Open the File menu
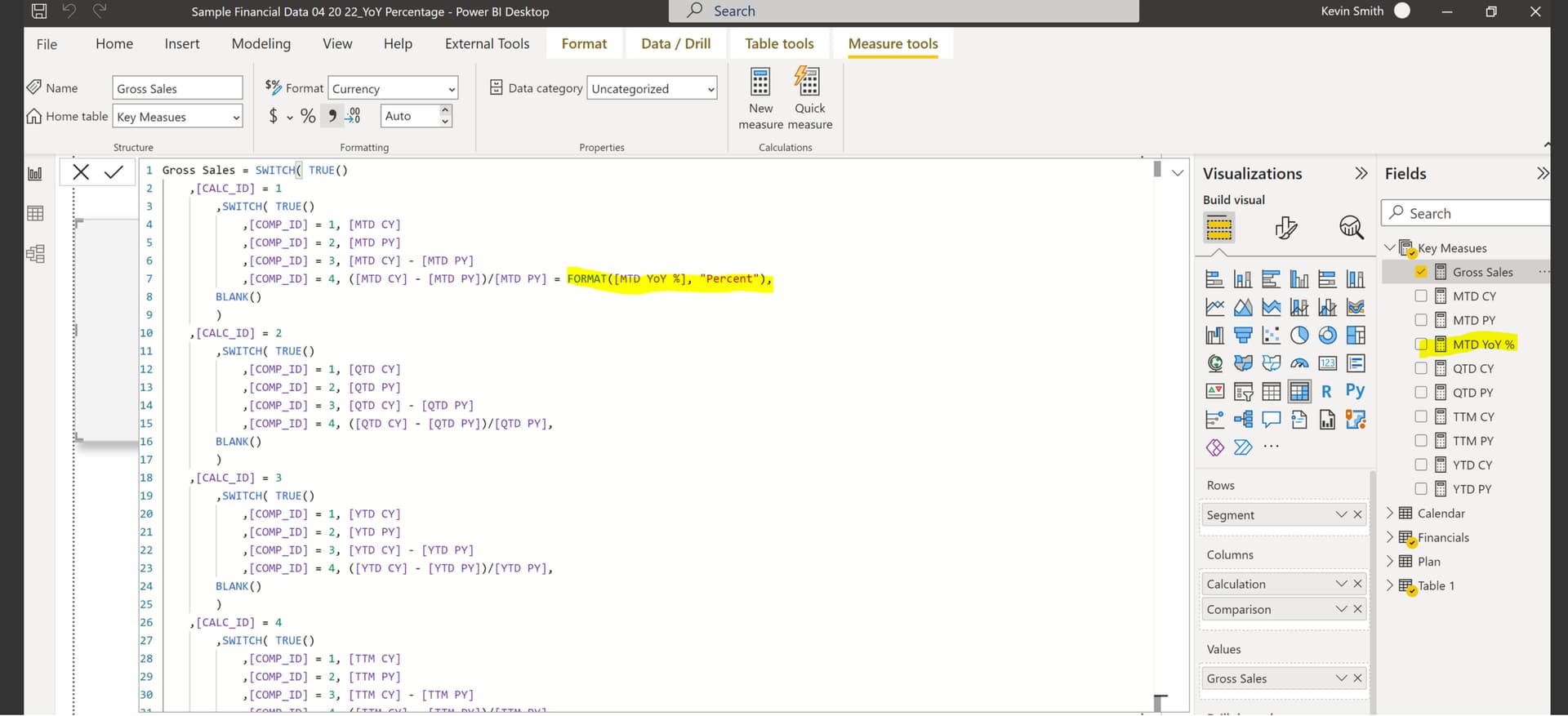This screenshot has height=716, width=1568. [47, 44]
